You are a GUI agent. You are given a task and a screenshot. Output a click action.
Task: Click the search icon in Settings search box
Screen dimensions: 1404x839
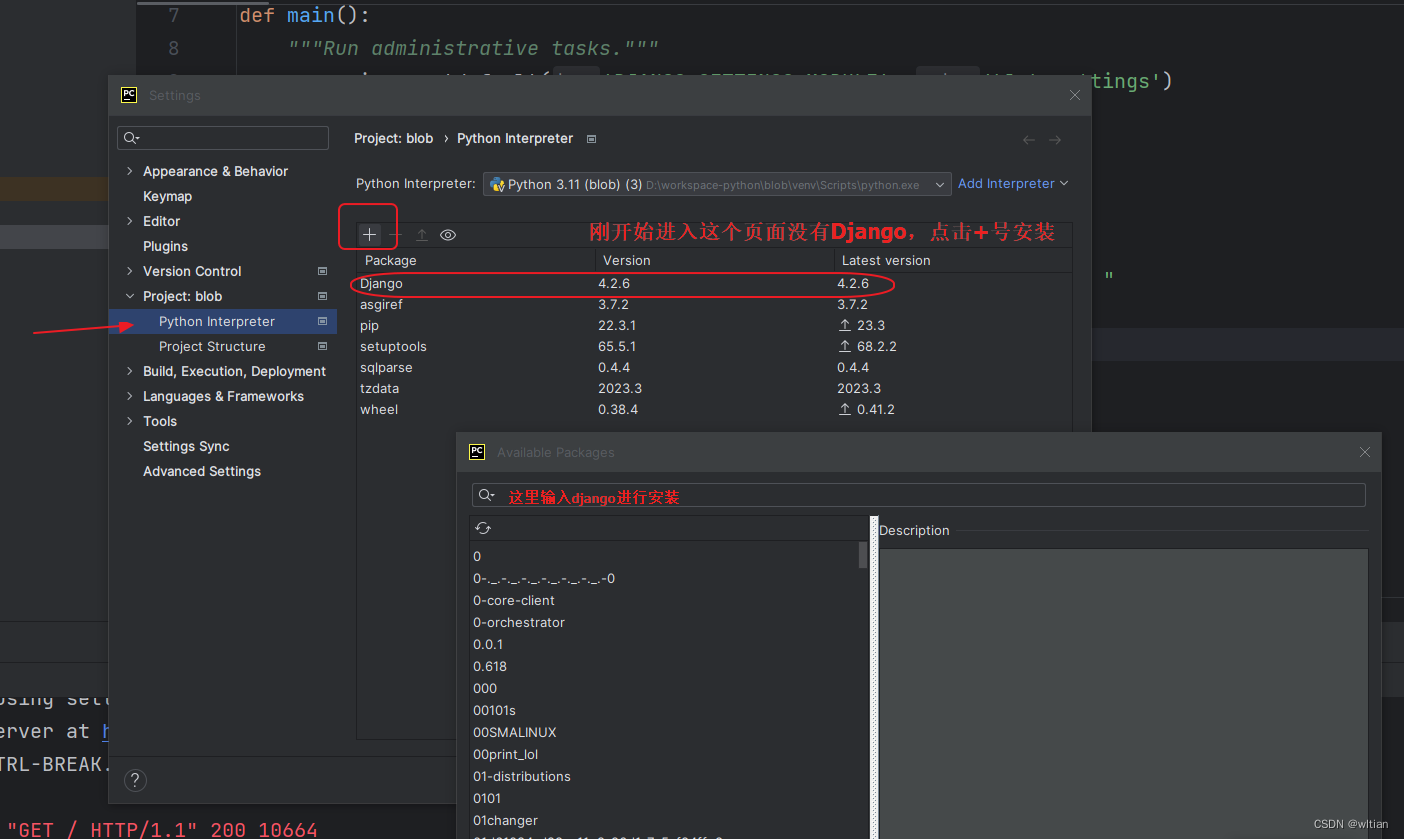click(131, 138)
